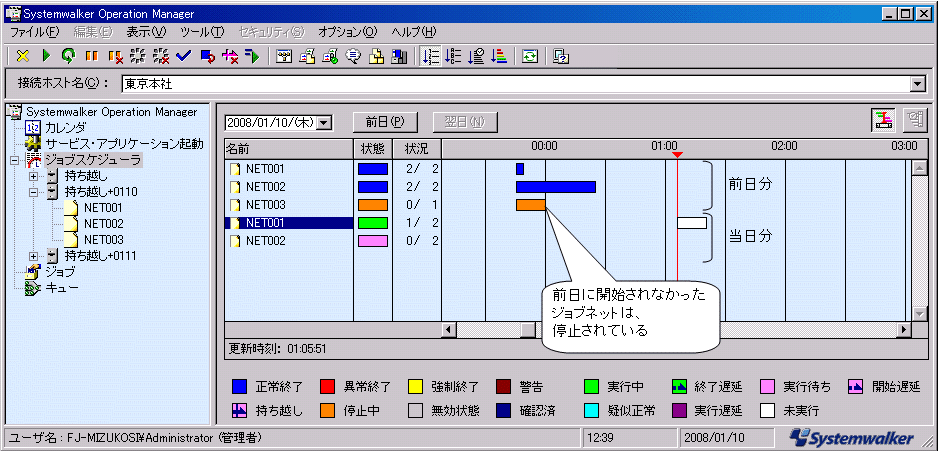Click the dashed gear disable icon

(138, 56)
